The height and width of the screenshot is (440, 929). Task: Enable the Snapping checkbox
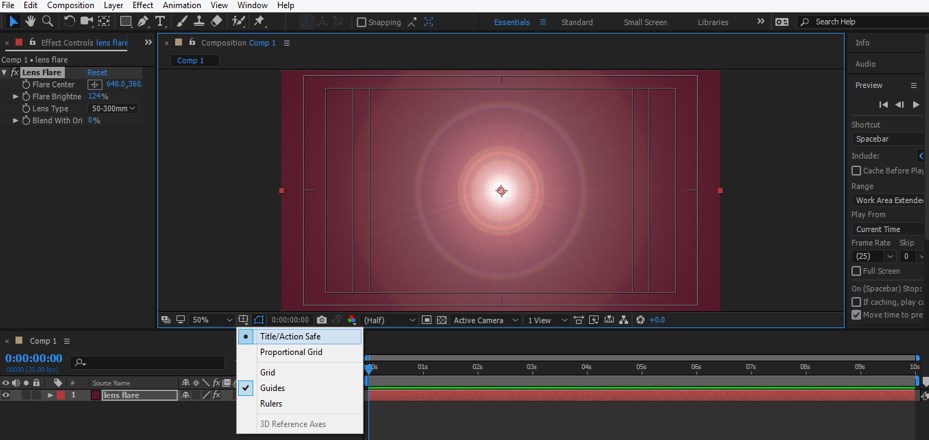coord(361,23)
